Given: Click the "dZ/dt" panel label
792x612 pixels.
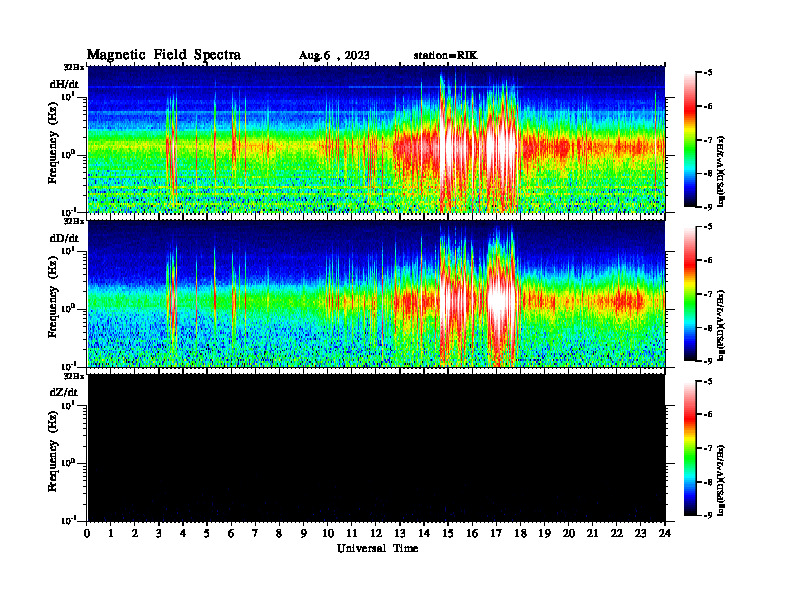Looking at the screenshot, I should pyautogui.click(x=64, y=392).
